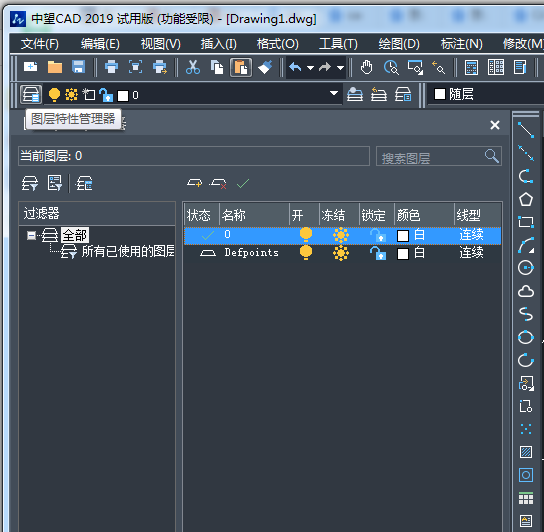Open the Layer Properties Manager icon
This screenshot has width=544, height=532.
pyautogui.click(x=31, y=94)
